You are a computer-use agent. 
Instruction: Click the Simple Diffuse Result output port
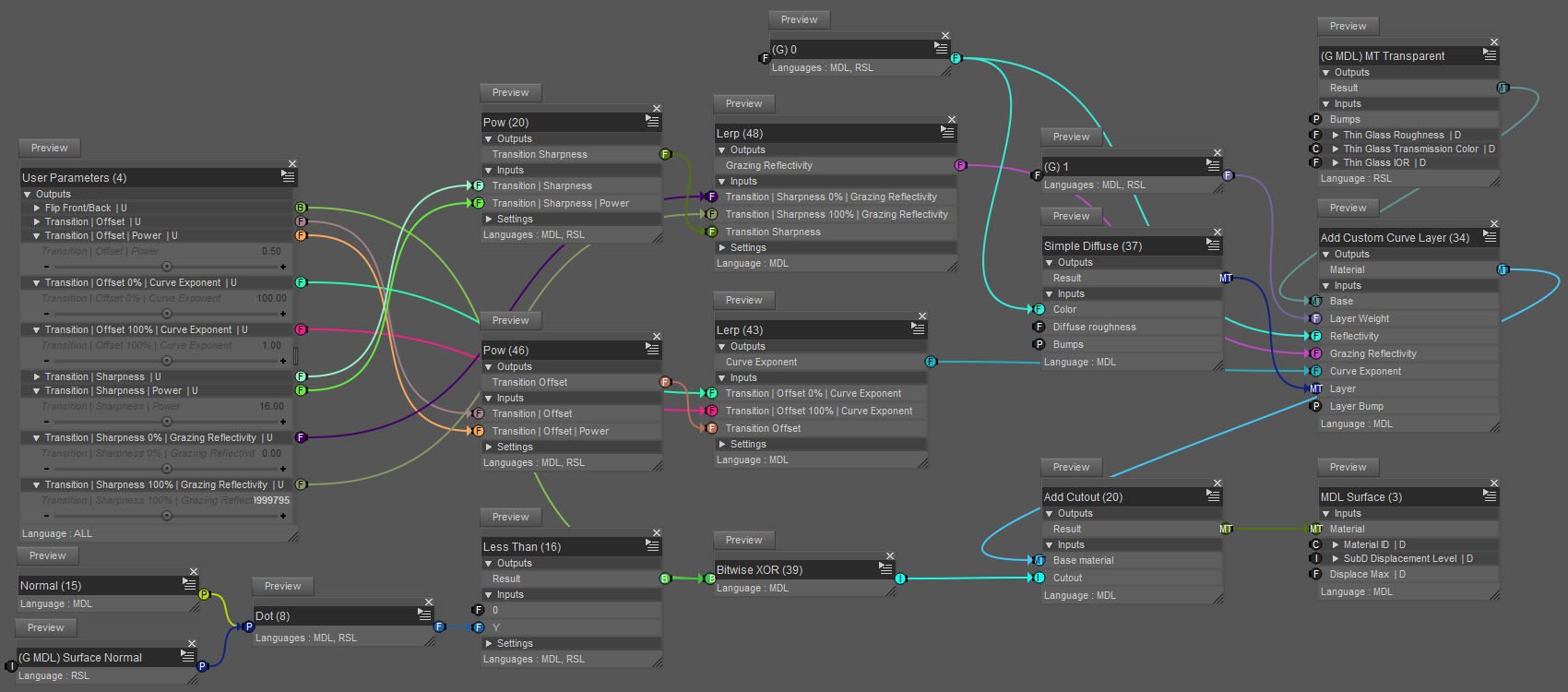click(1226, 278)
